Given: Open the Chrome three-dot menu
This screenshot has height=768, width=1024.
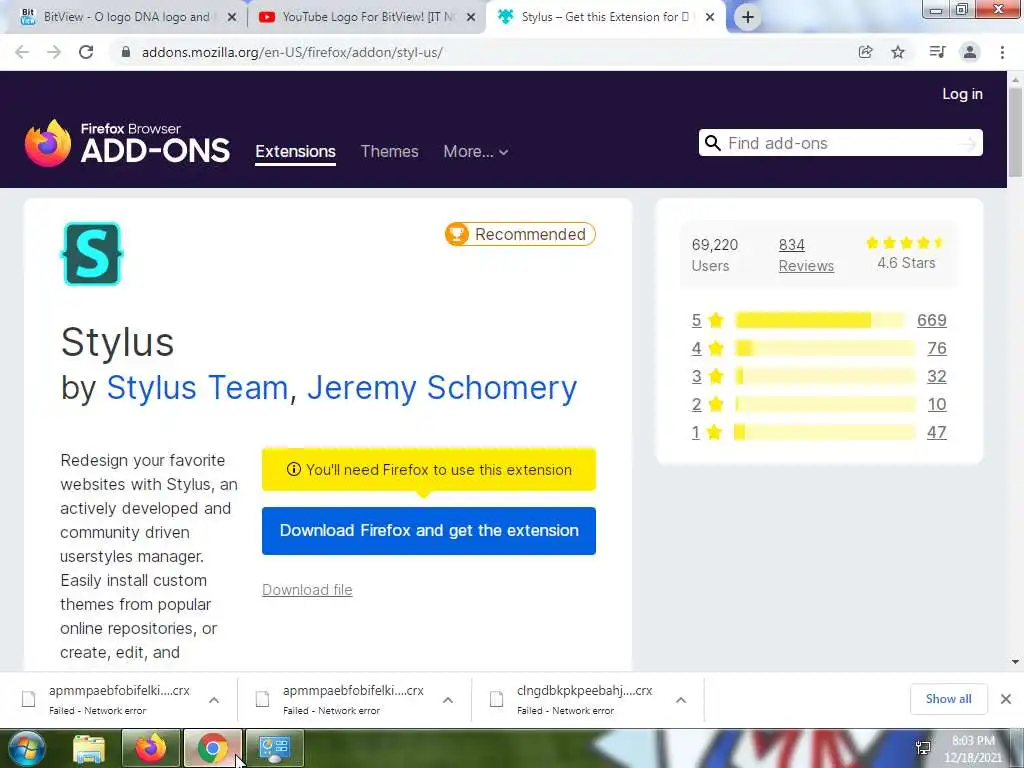Looking at the screenshot, I should [x=1002, y=52].
